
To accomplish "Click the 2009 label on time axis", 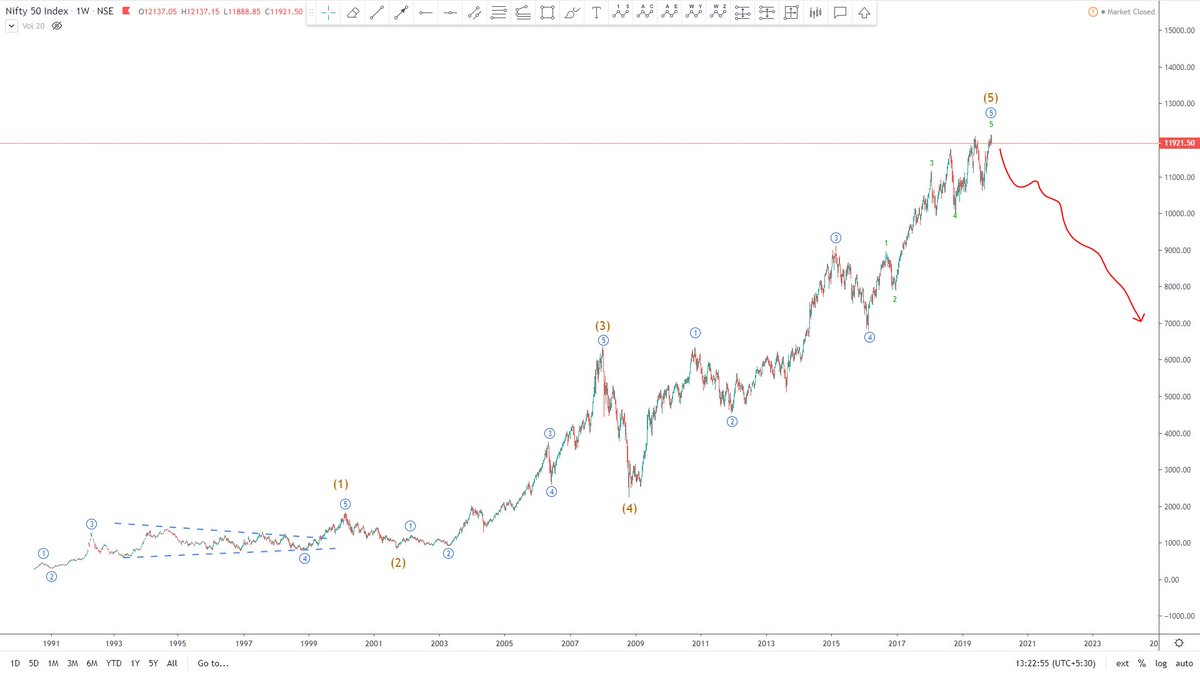I will point(635,643).
